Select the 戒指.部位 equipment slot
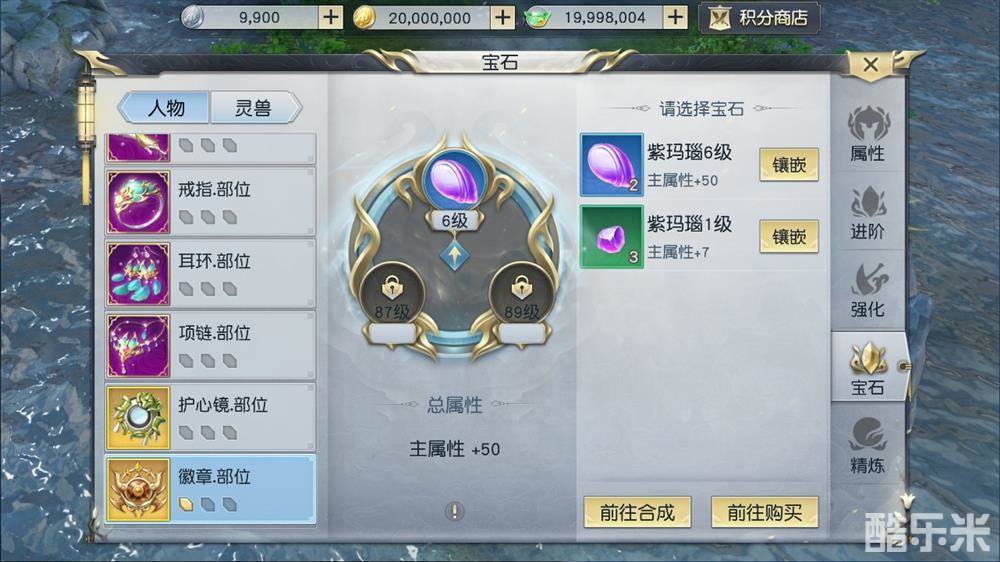 [x=210, y=202]
